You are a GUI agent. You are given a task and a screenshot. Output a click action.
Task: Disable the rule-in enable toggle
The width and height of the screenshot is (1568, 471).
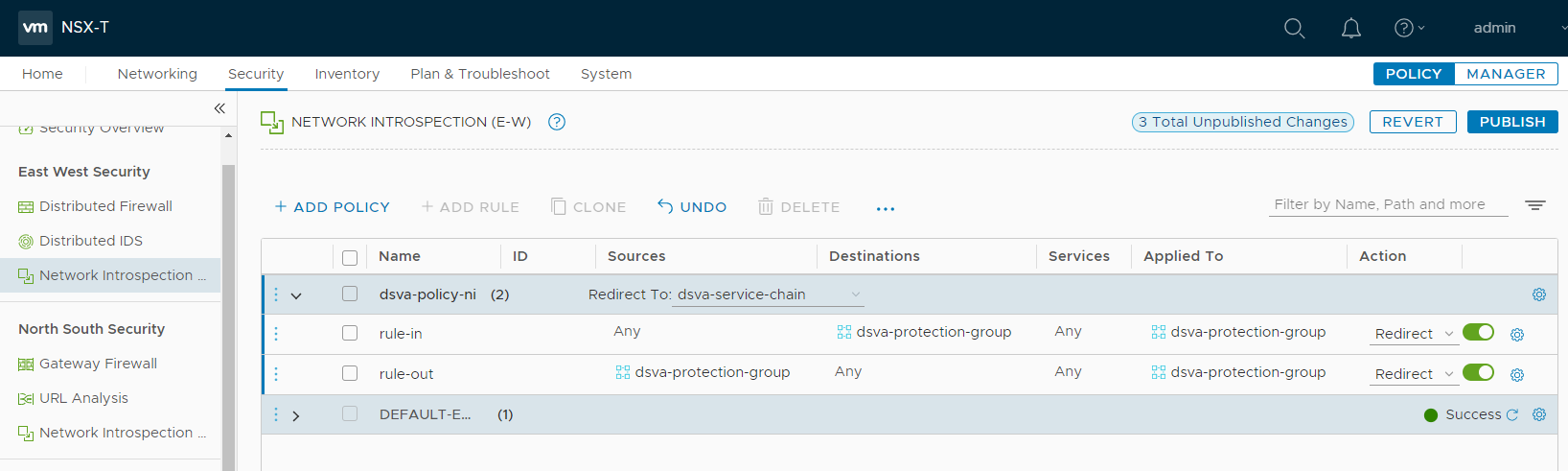click(x=1478, y=332)
